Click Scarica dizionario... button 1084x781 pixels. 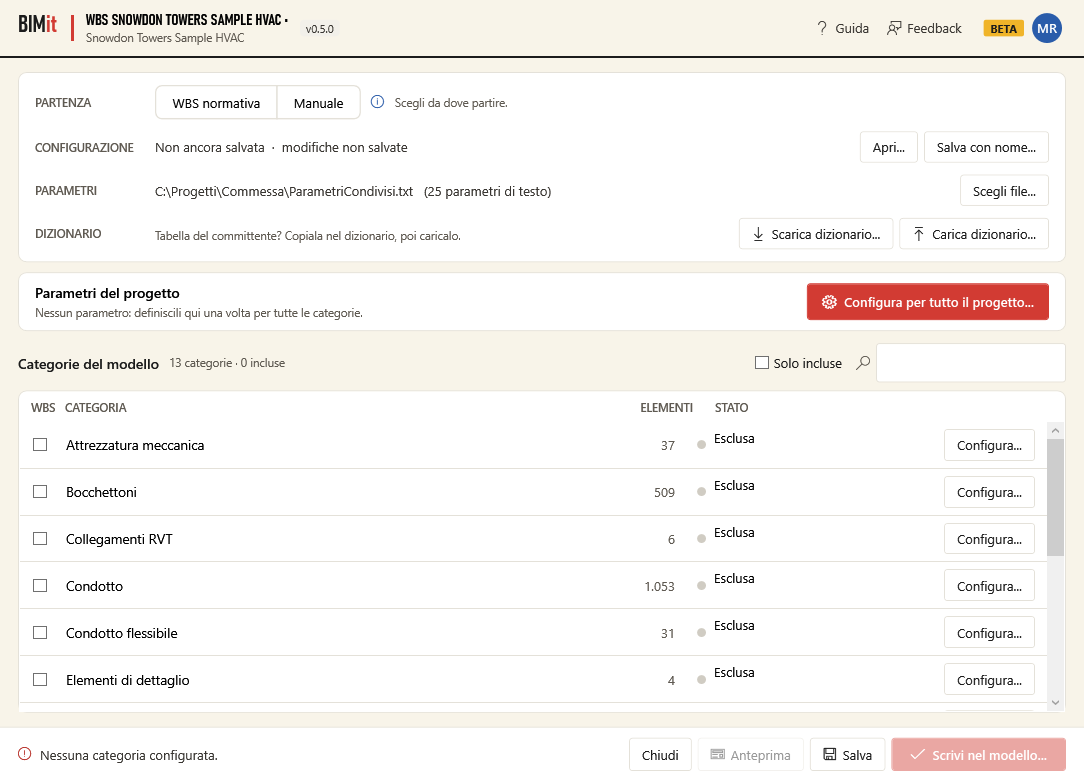816,234
